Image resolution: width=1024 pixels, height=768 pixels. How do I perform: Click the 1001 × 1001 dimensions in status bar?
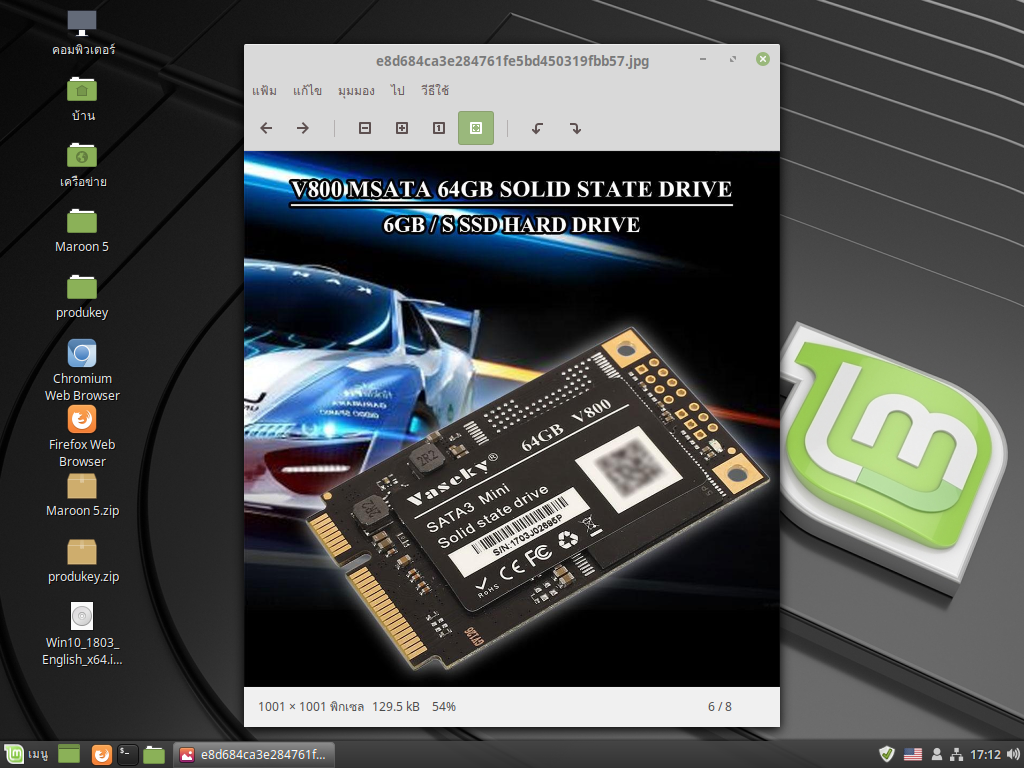pyautogui.click(x=311, y=707)
